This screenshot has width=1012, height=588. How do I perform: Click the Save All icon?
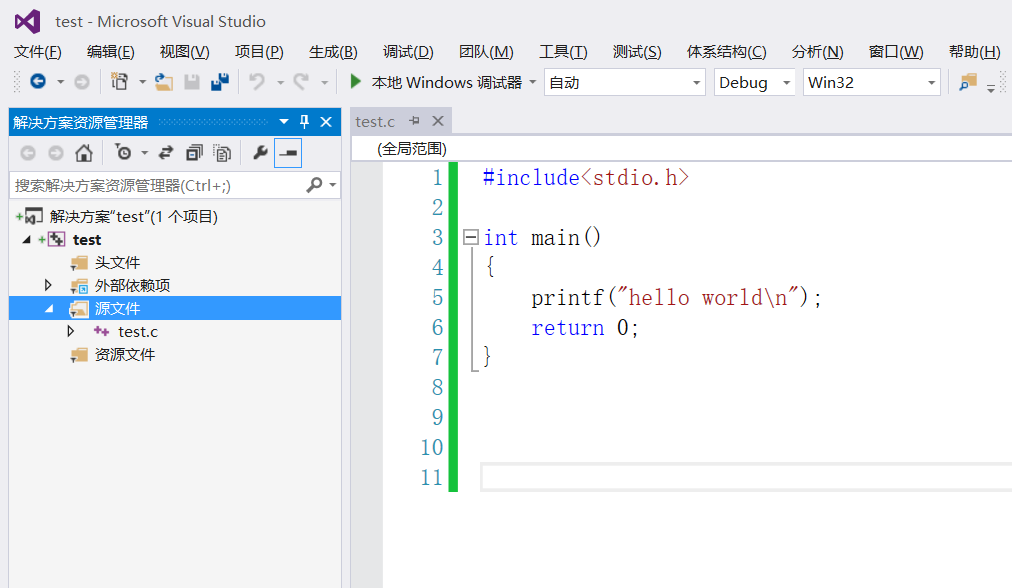pos(220,82)
